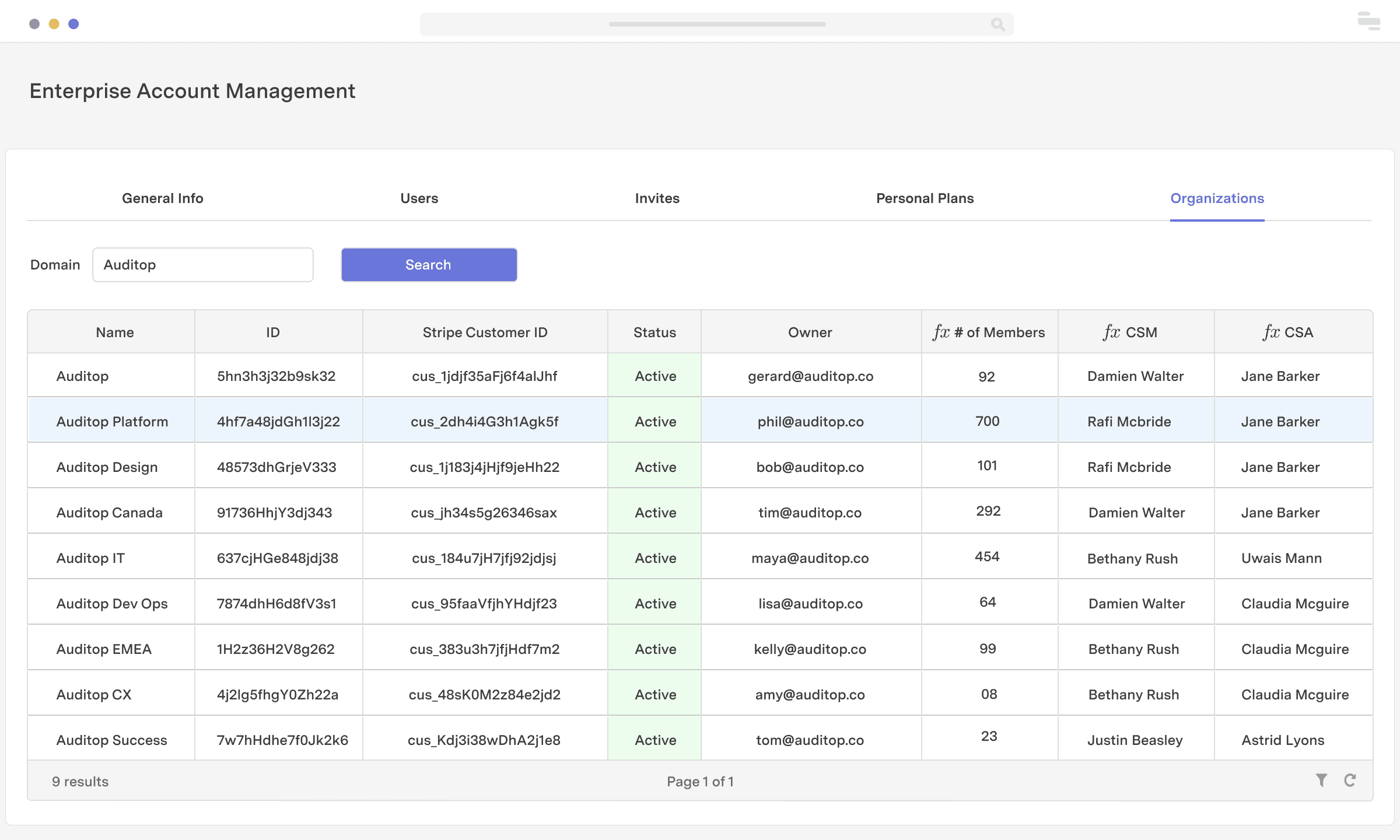The height and width of the screenshot is (840, 1400).
Task: Open the Users tab
Action: pyautogui.click(x=419, y=198)
